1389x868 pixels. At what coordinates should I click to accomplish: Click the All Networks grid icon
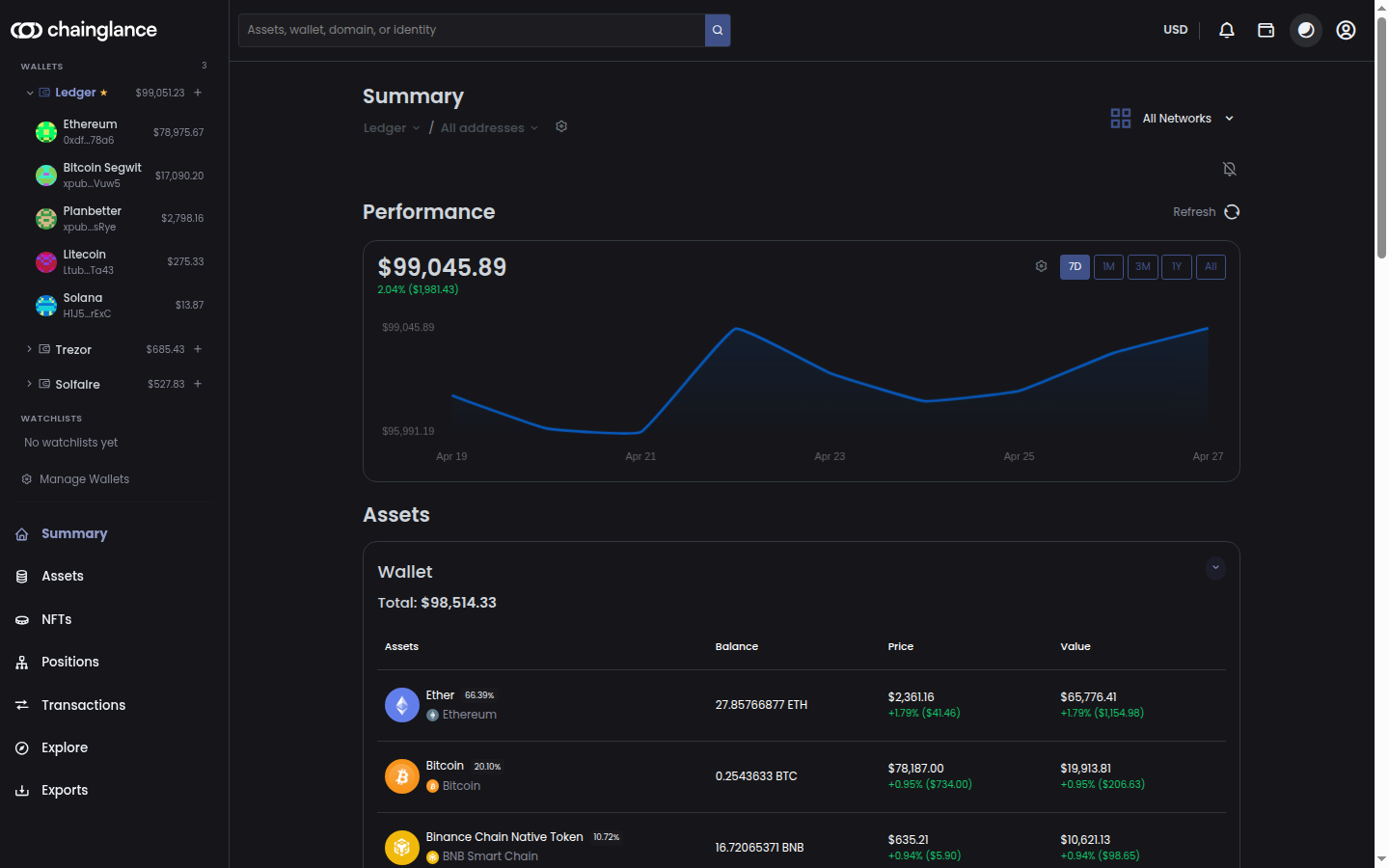(x=1121, y=119)
